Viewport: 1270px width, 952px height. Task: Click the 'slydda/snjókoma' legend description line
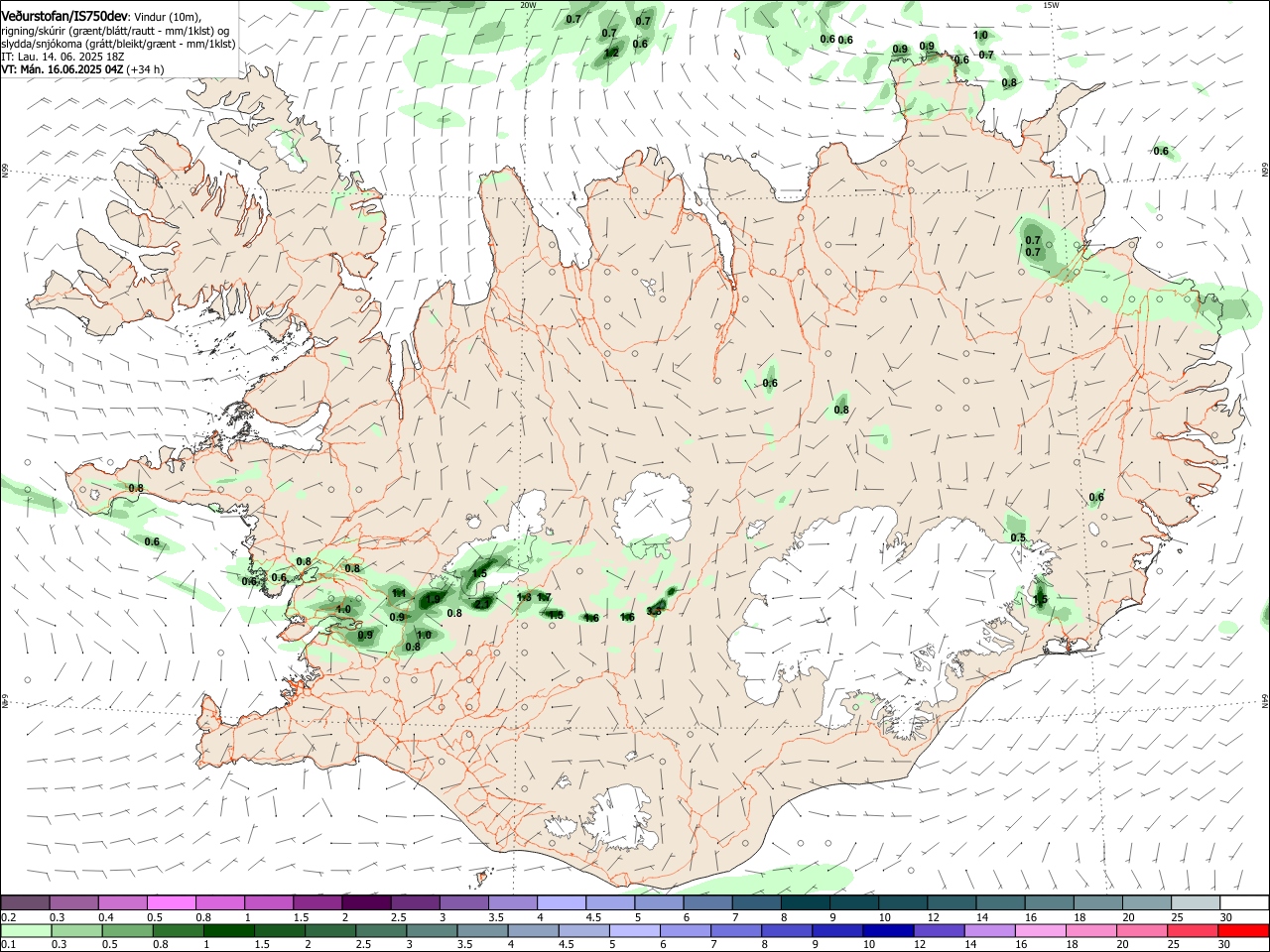[x=118, y=44]
